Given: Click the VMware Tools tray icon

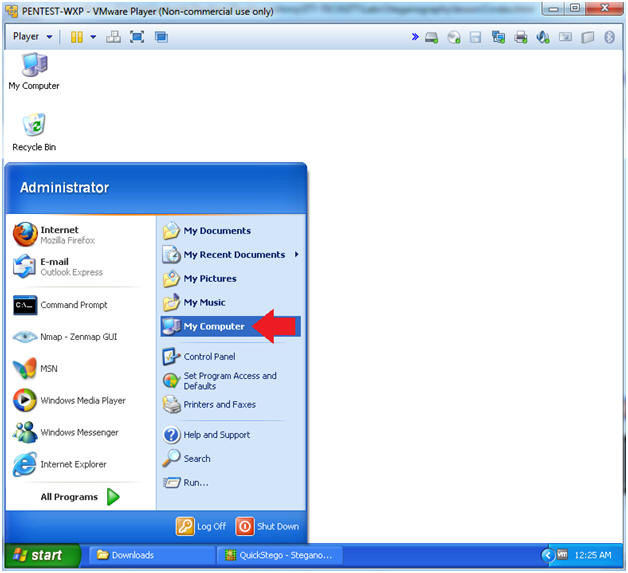Looking at the screenshot, I should tap(562, 555).
